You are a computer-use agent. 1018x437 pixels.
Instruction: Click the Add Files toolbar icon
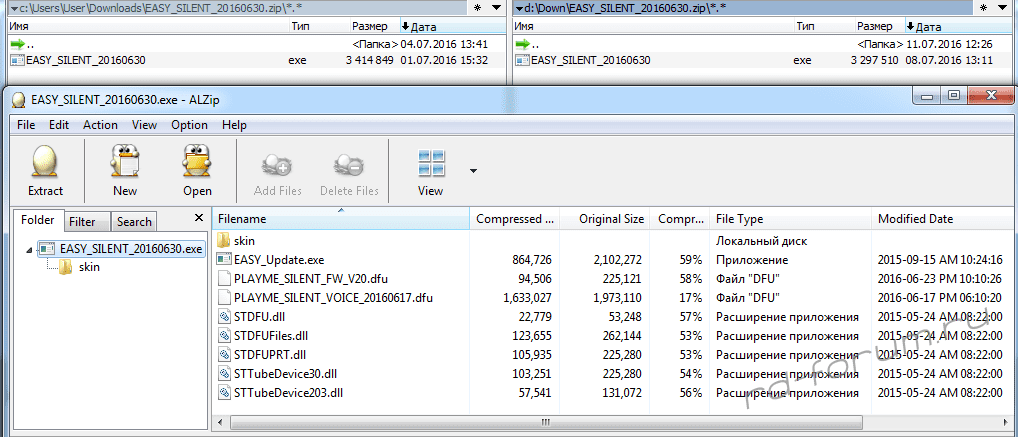pyautogui.click(x=277, y=164)
